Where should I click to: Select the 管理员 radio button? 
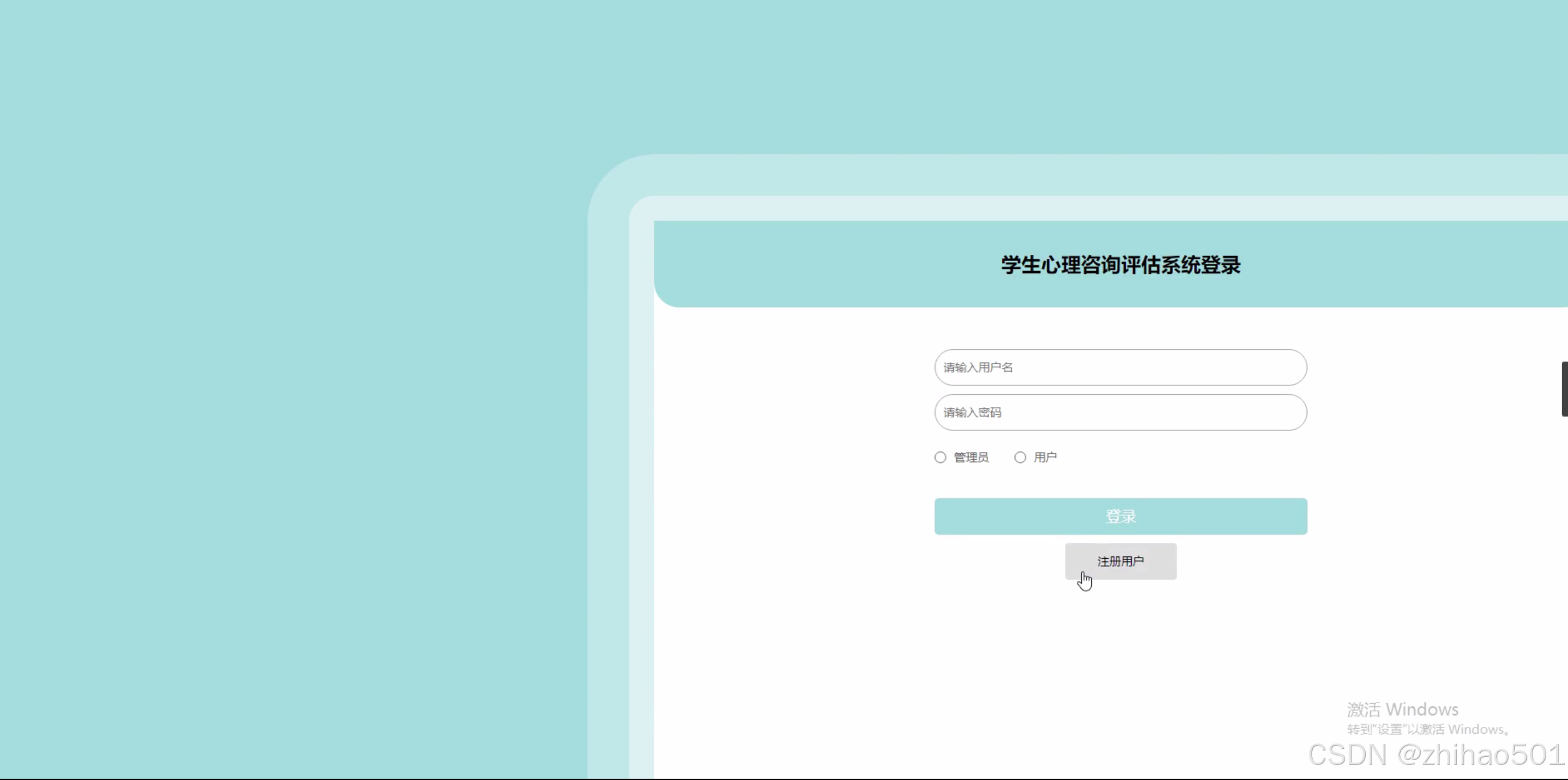(x=940, y=458)
